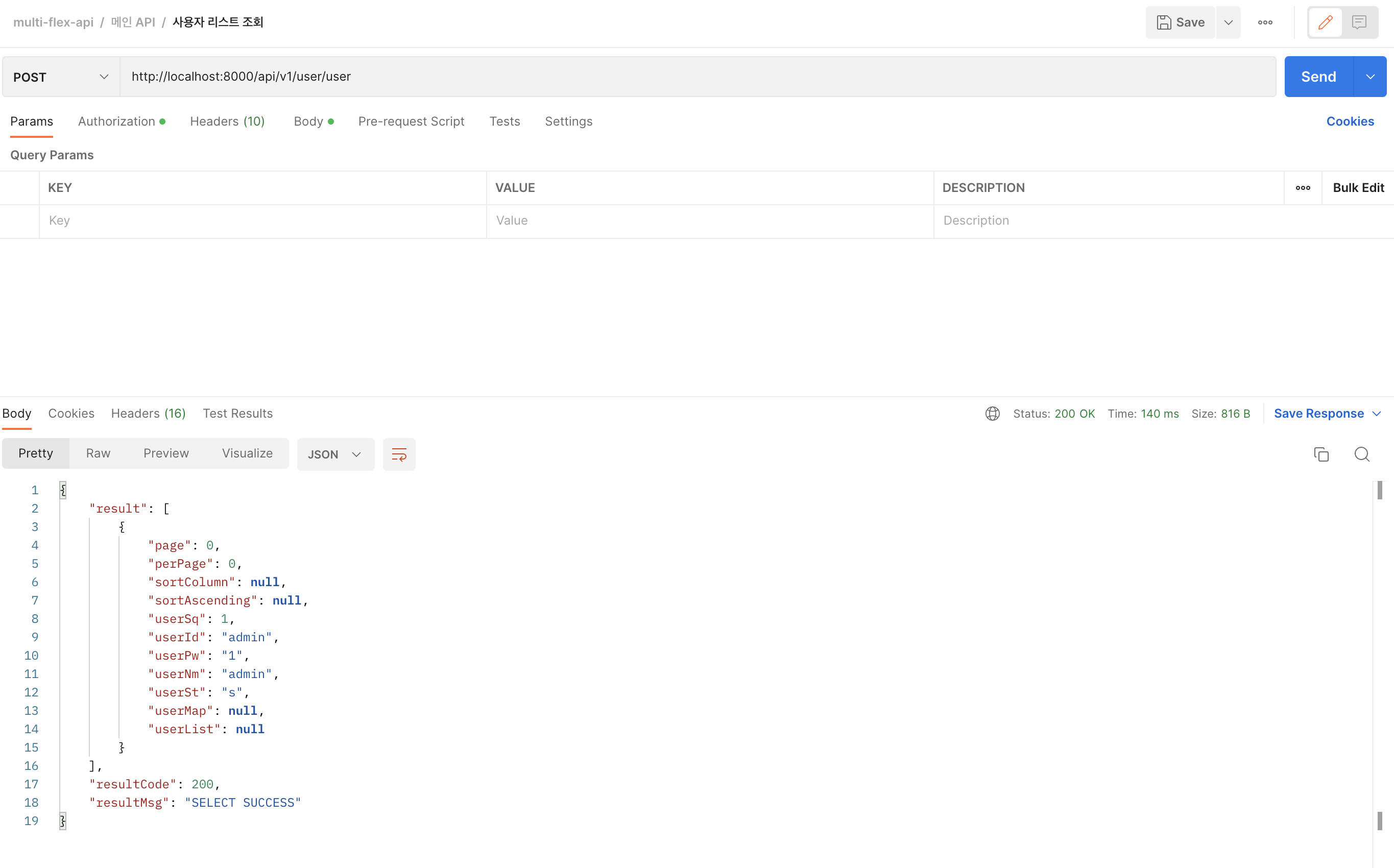Click the globe network info icon

tap(992, 414)
